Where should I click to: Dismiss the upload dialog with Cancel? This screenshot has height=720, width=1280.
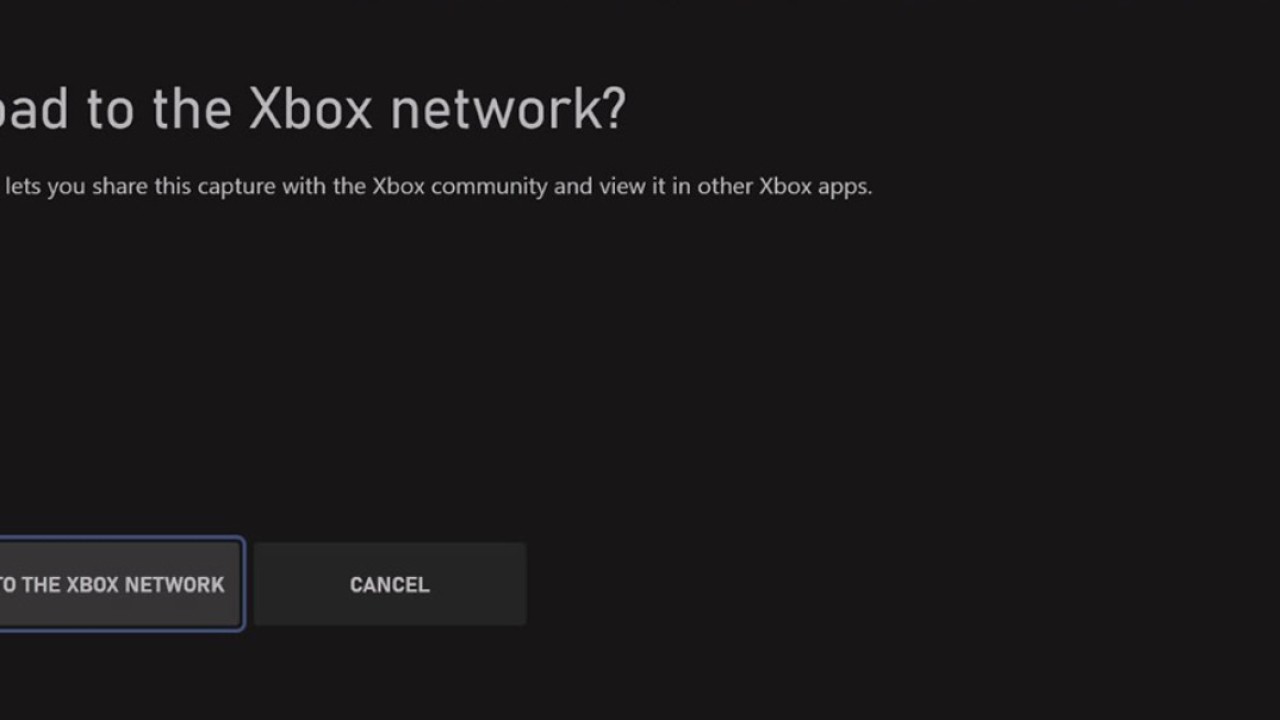[389, 585]
